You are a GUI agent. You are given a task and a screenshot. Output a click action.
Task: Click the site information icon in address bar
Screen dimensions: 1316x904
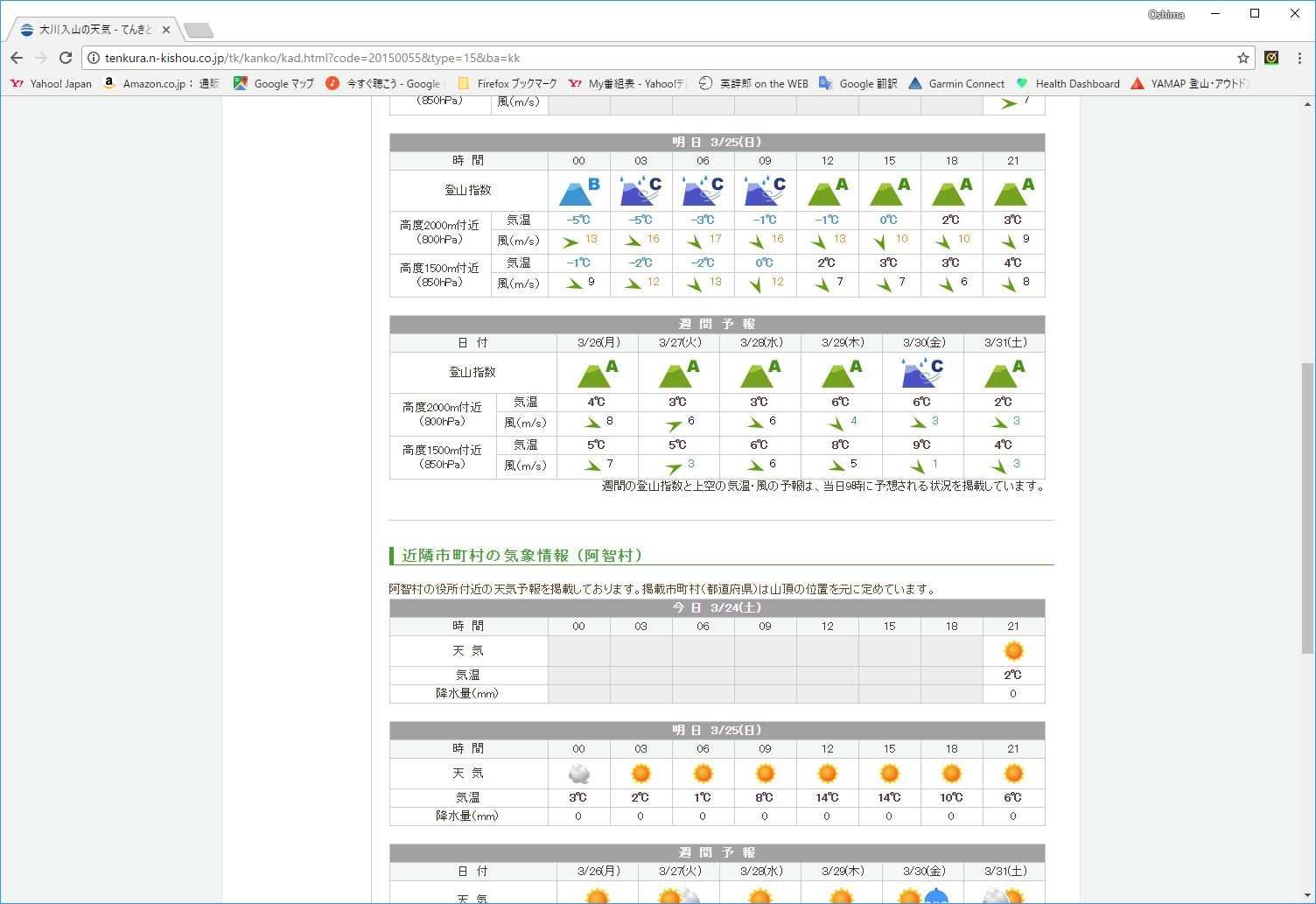94,58
